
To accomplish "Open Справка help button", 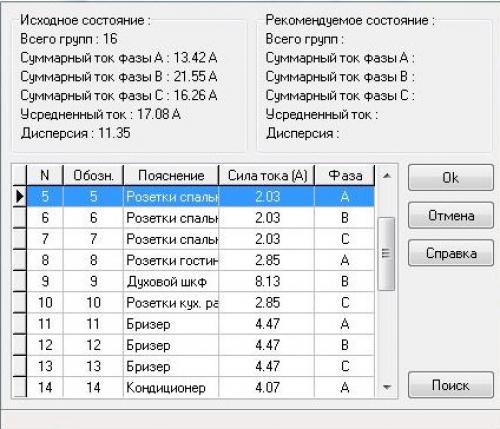I will [451, 253].
